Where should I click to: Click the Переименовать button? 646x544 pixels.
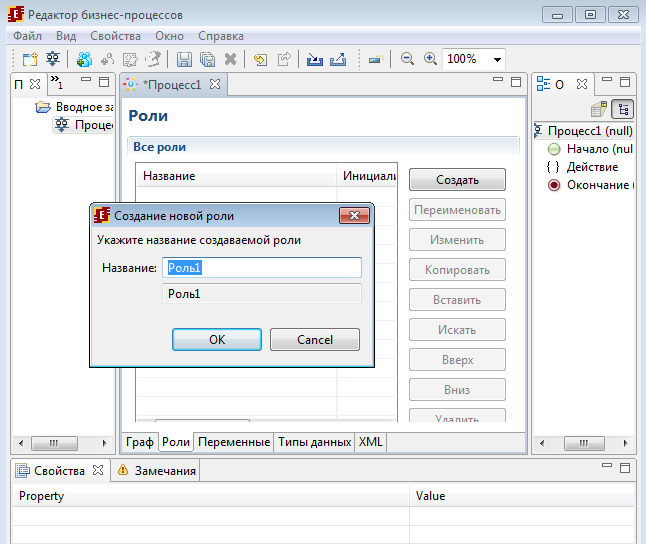(457, 210)
